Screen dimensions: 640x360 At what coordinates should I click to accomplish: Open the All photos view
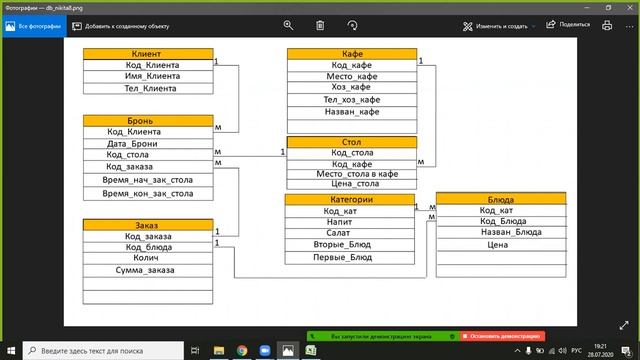[34, 26]
